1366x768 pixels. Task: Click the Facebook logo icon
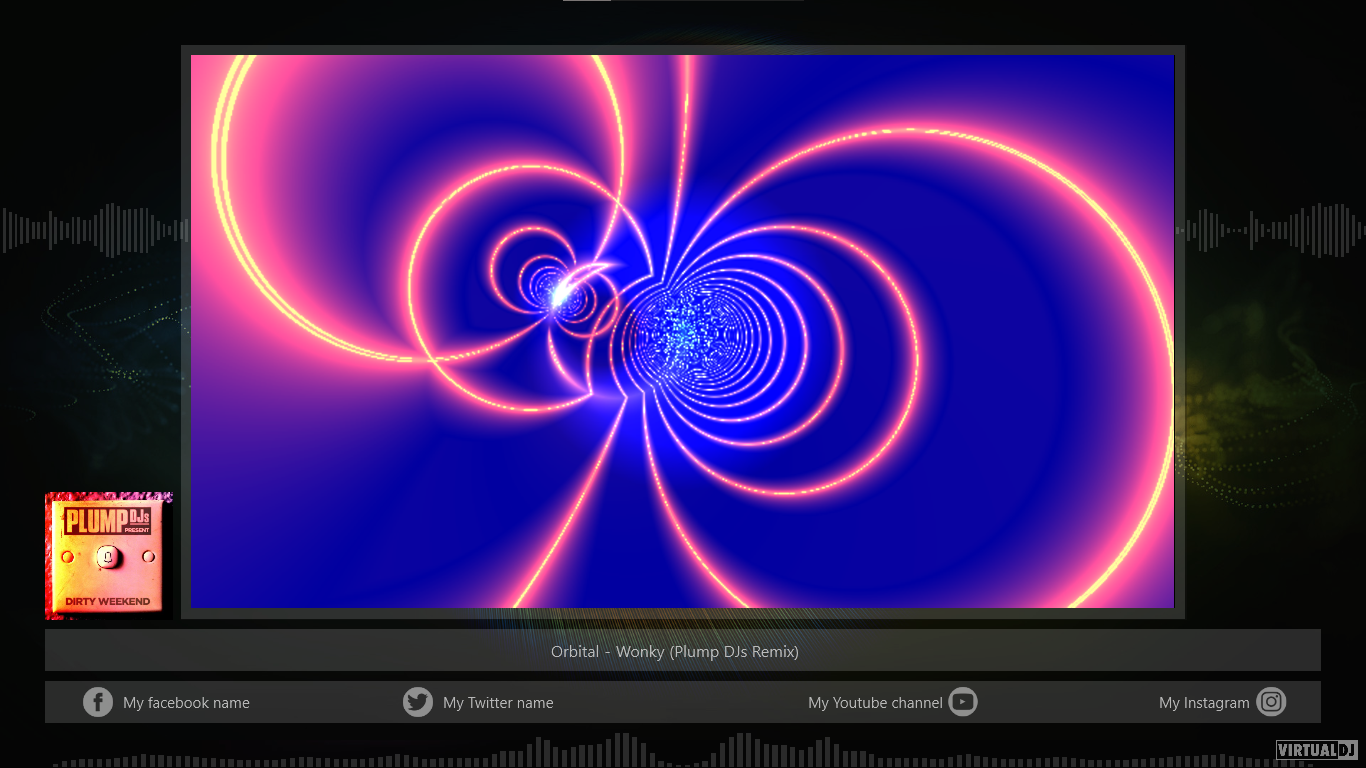point(98,702)
